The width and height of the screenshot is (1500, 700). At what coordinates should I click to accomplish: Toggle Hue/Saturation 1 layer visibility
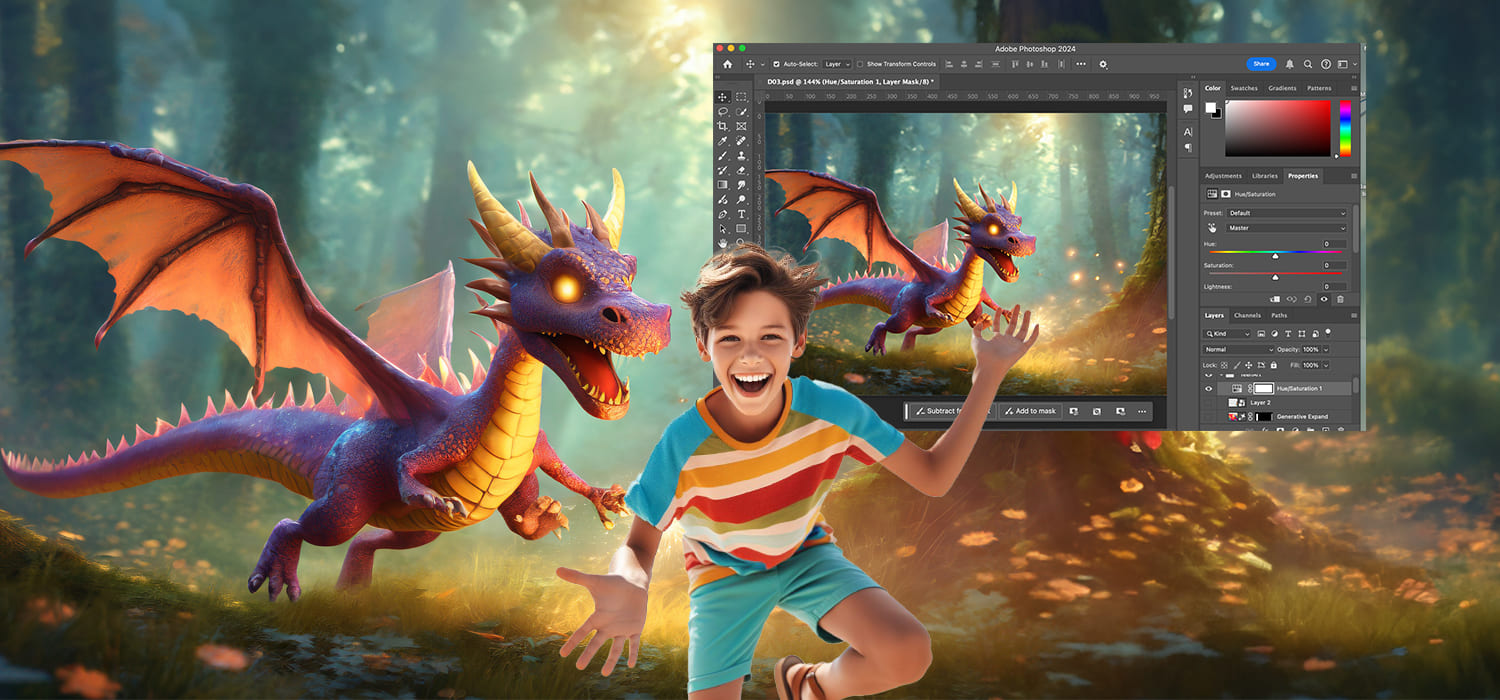(x=1209, y=387)
